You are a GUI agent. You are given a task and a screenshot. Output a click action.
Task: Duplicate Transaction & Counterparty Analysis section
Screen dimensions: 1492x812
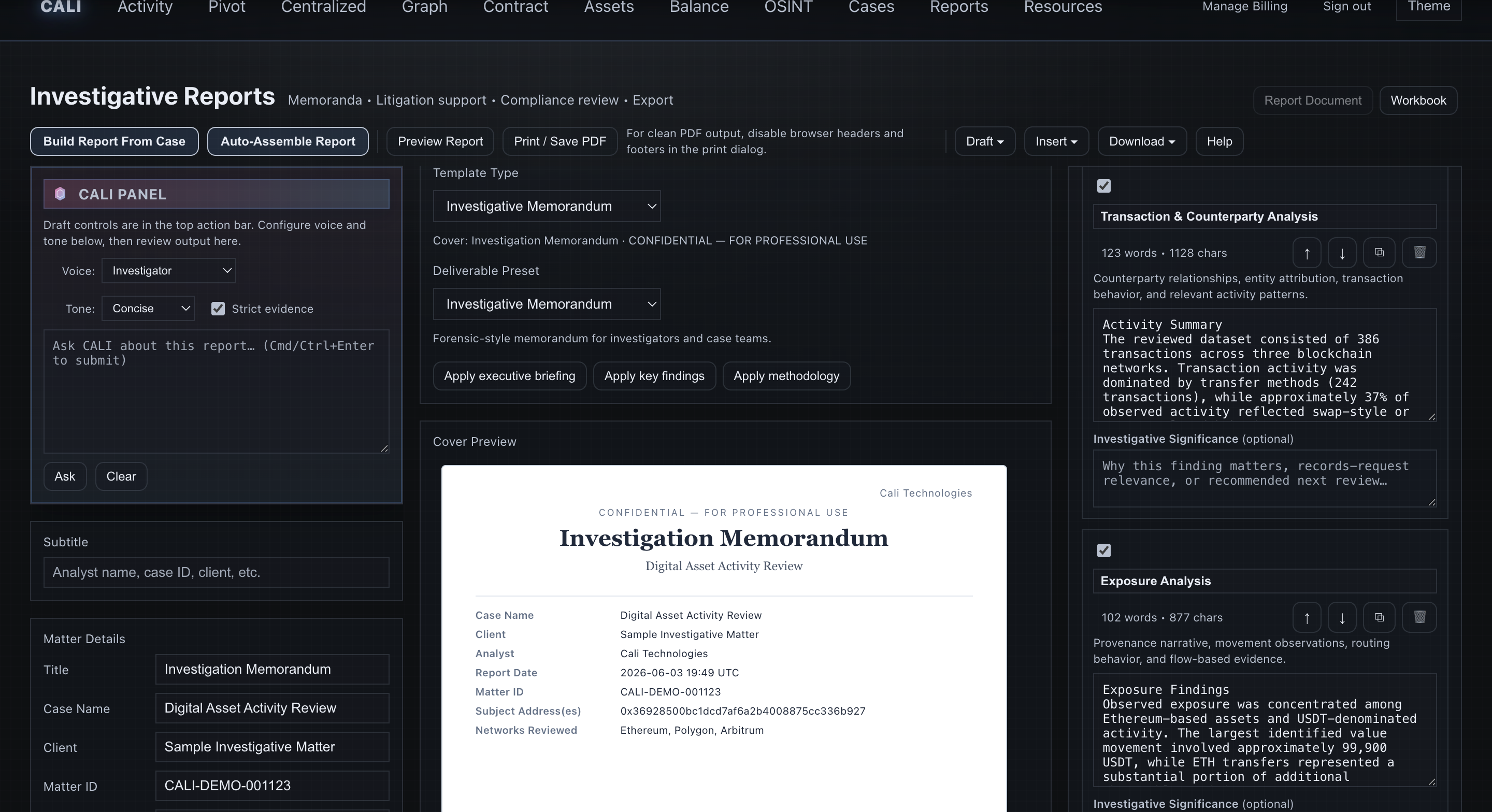[x=1379, y=253]
